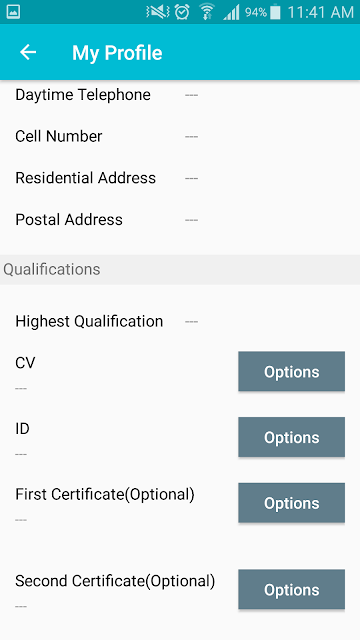Tap the alarm clock status icon
Image resolution: width=360 pixels, height=640 pixels.
tap(182, 12)
